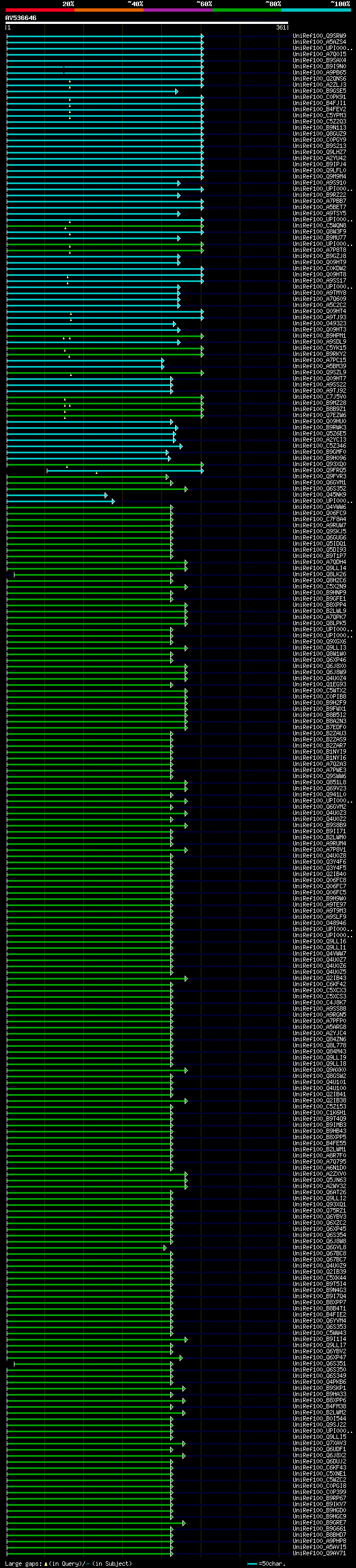The image size is (356, 1568).
Task: Click the white query sequence ruler bar
Action: (x=147, y=22)
